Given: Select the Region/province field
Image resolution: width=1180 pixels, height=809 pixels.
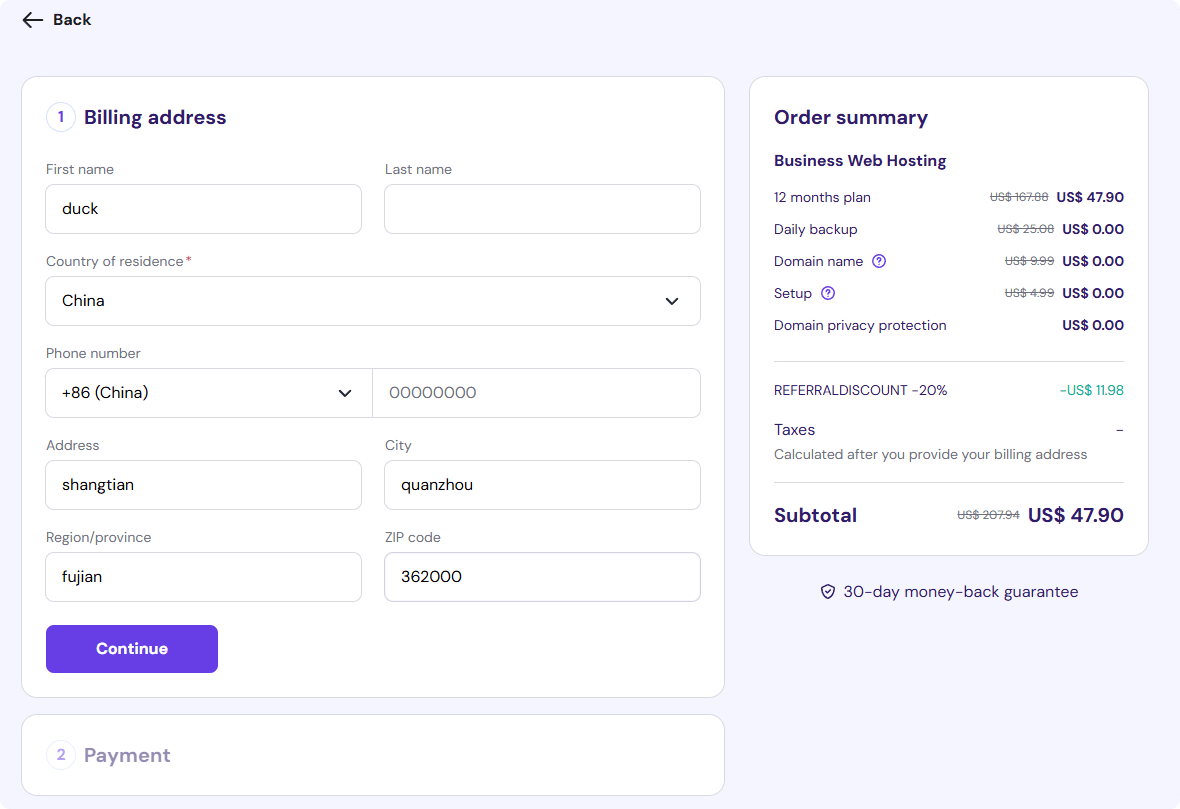Looking at the screenshot, I should pos(203,577).
